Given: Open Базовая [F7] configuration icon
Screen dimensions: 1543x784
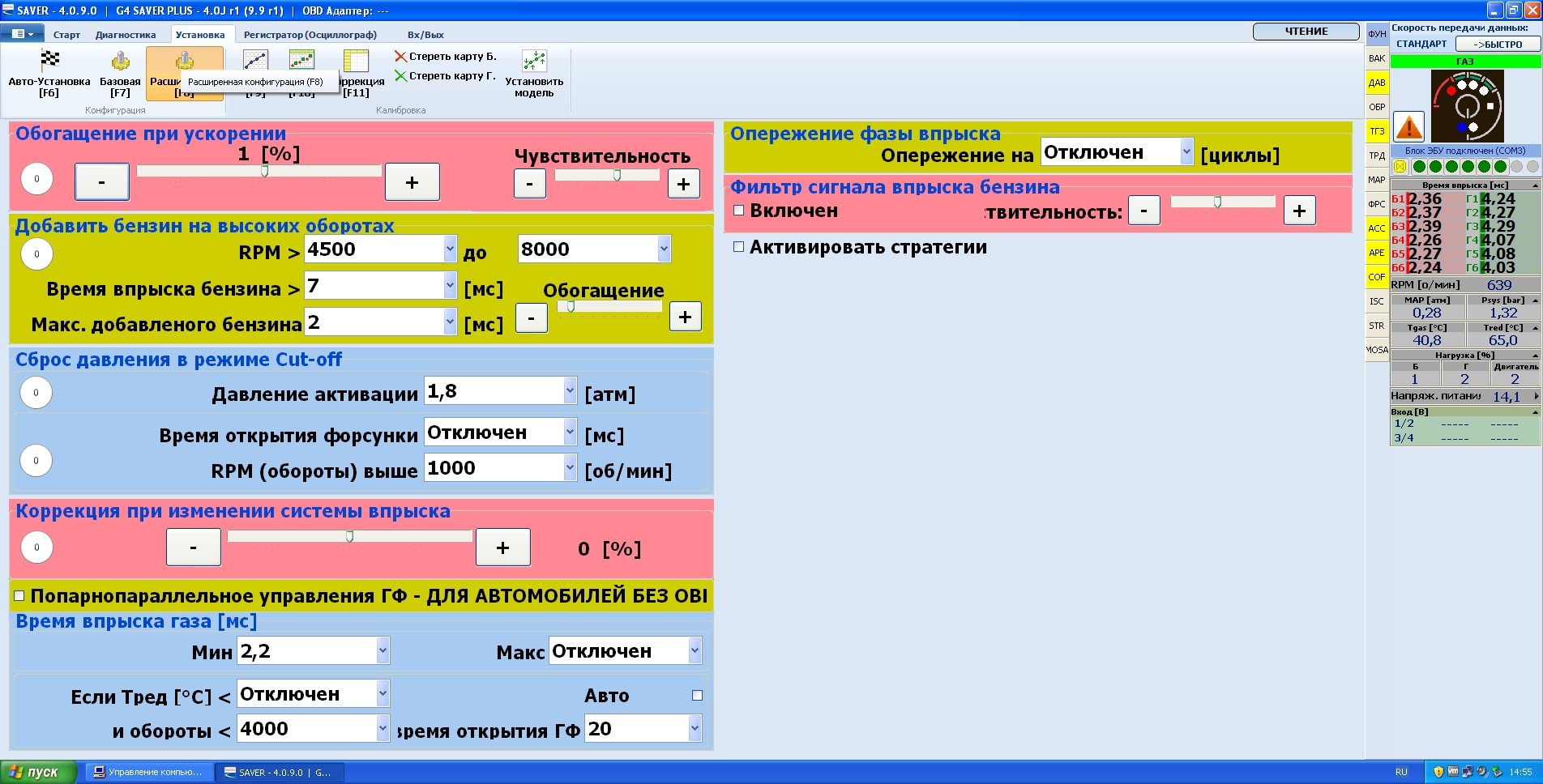Looking at the screenshot, I should pyautogui.click(x=120, y=61).
